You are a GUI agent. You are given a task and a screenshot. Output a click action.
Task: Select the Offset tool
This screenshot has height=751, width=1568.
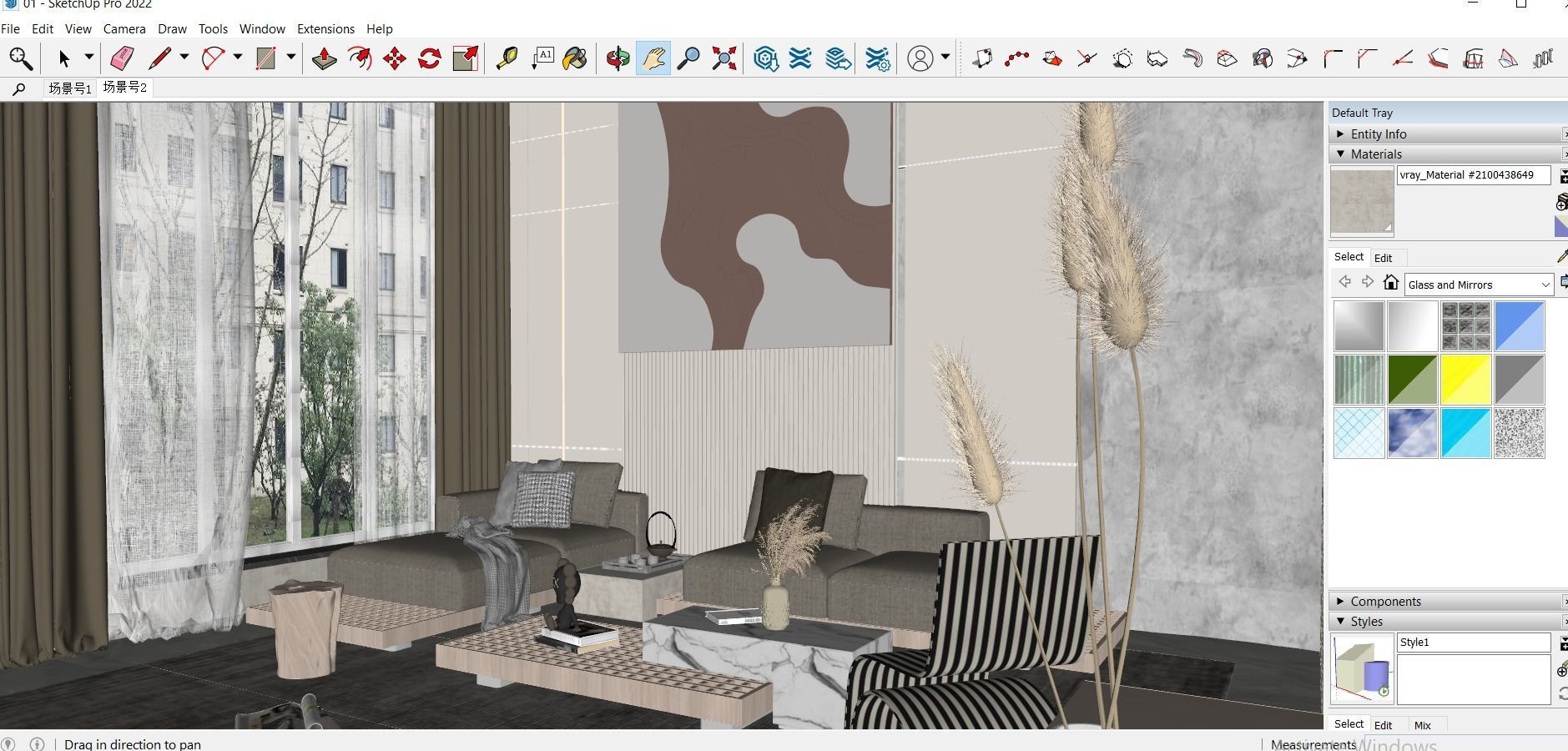pos(359,58)
